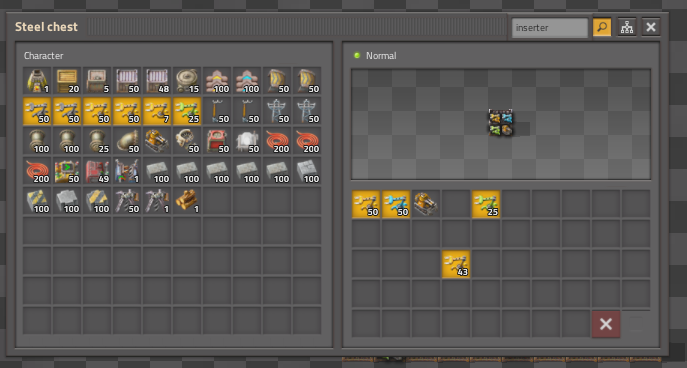Select the green inserter stack of 25 in chest
Viewport: 687px width, 368px height.
486,204
